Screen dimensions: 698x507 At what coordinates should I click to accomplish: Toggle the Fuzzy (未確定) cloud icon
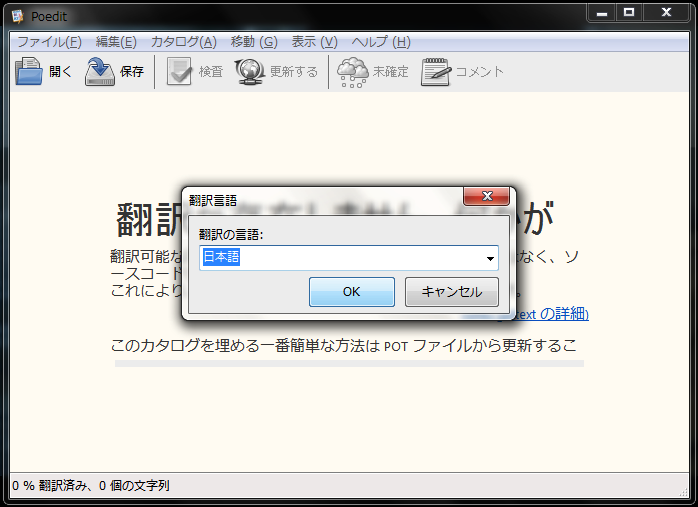point(352,72)
